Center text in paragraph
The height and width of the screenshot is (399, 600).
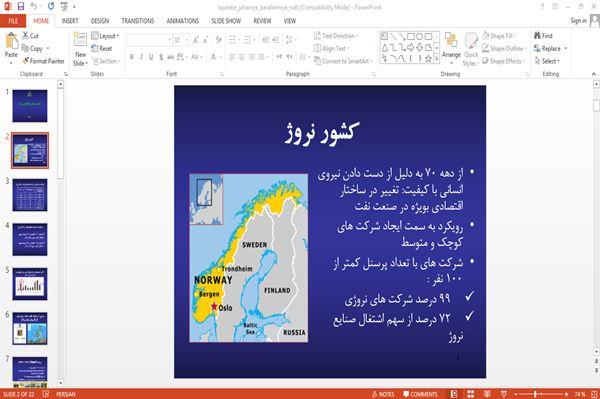241,57
